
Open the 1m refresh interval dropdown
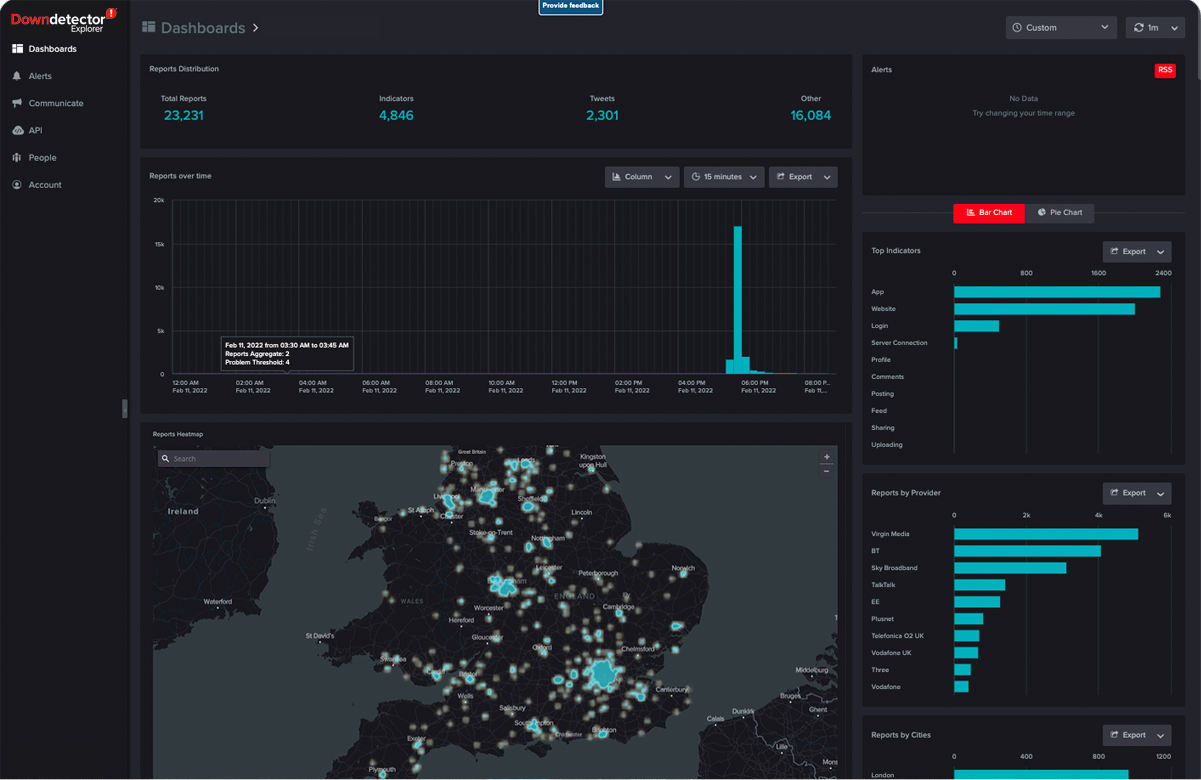(x=1154, y=28)
